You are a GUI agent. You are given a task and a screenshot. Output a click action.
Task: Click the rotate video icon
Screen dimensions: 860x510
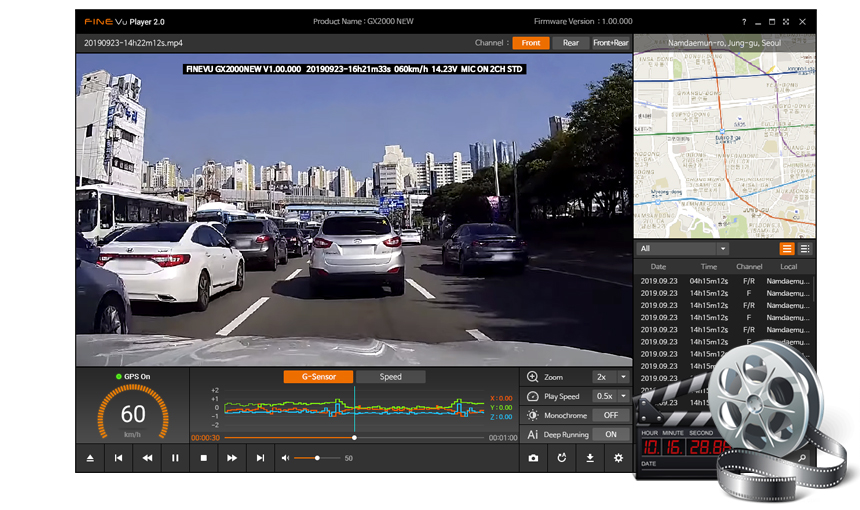(562, 458)
